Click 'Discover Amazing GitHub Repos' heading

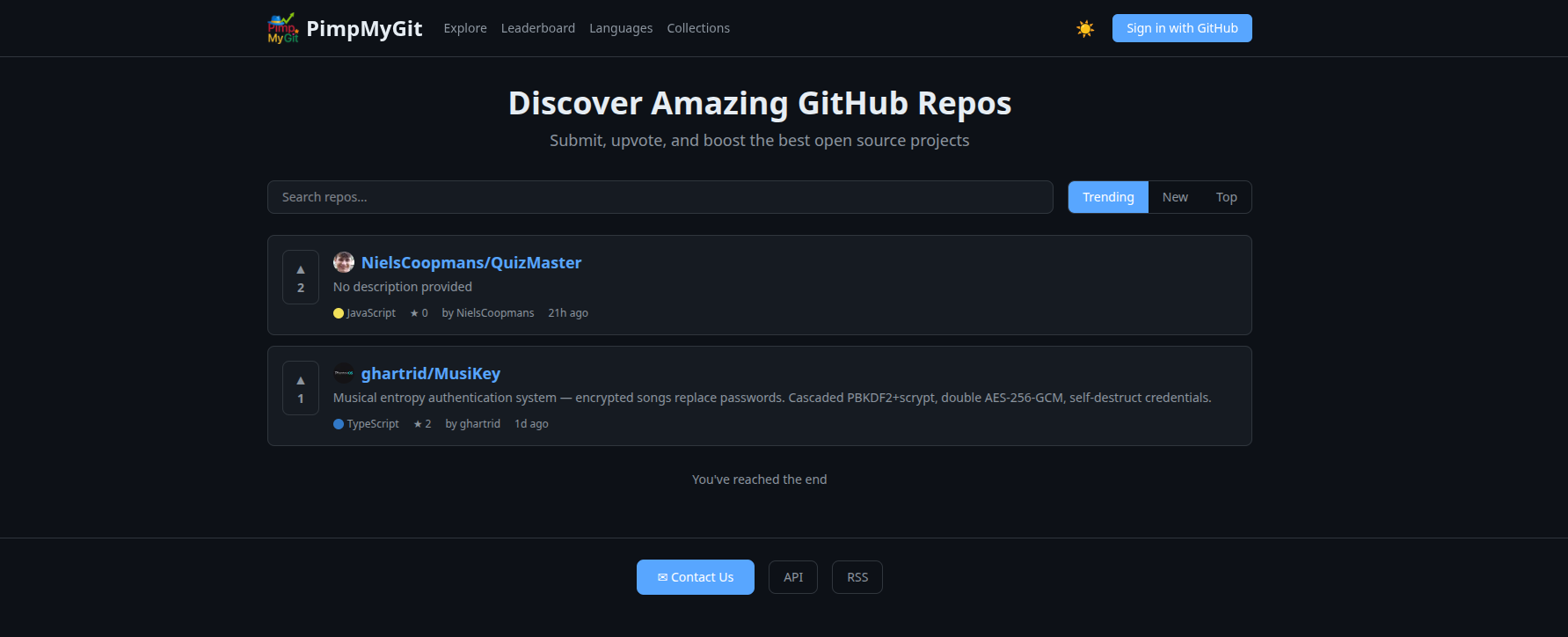pyautogui.click(x=760, y=104)
